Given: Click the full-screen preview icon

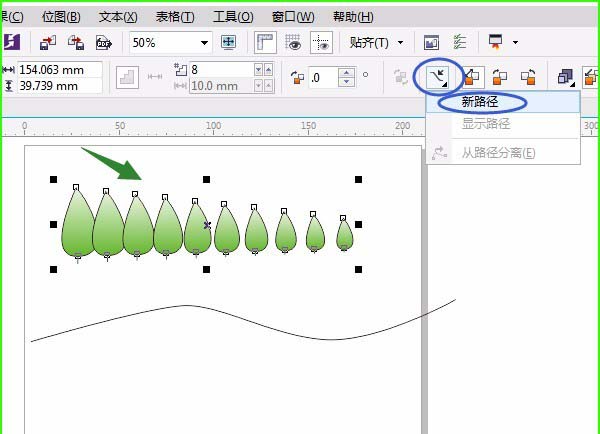Looking at the screenshot, I should (x=229, y=42).
